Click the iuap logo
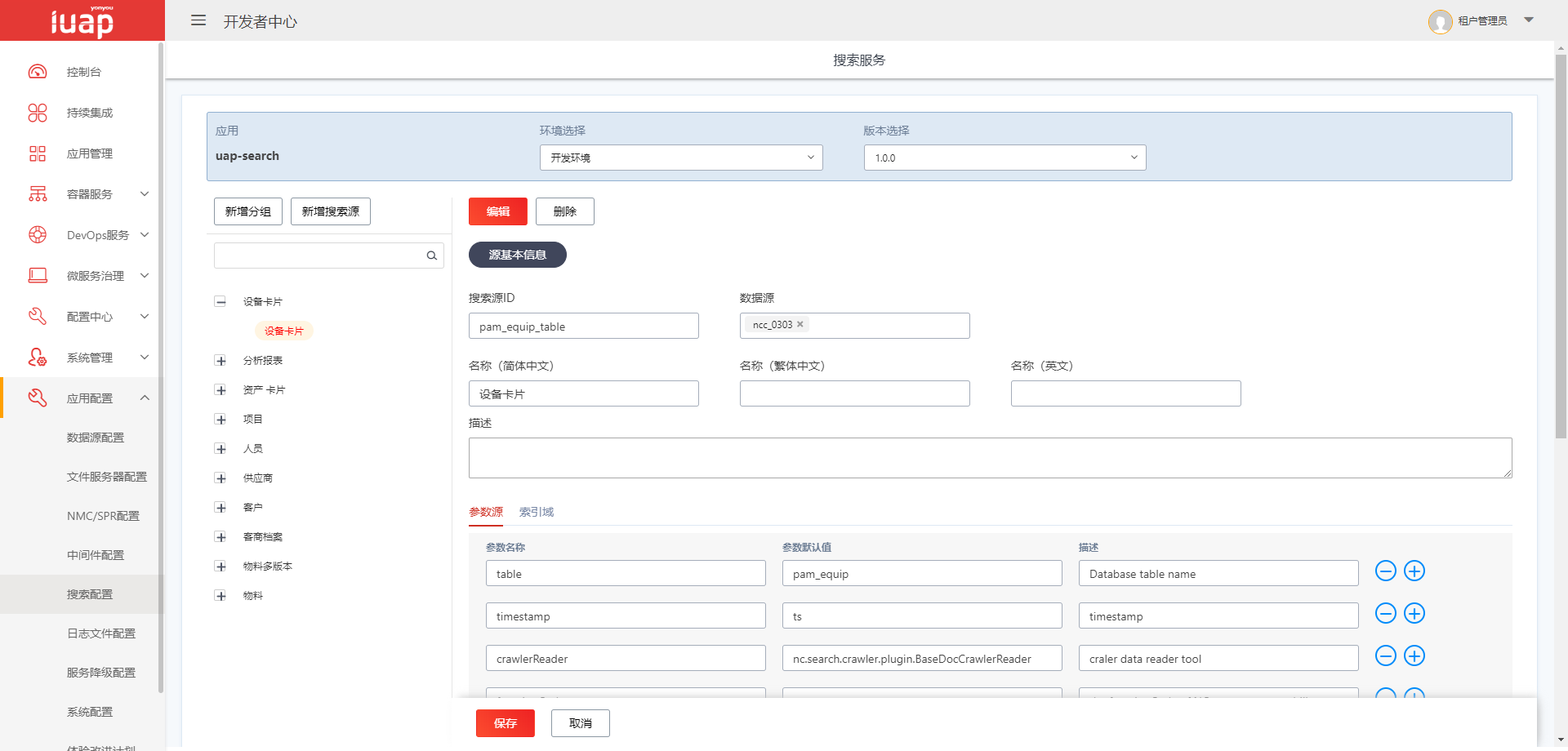Viewport: 1568px width, 751px height. (82, 20)
